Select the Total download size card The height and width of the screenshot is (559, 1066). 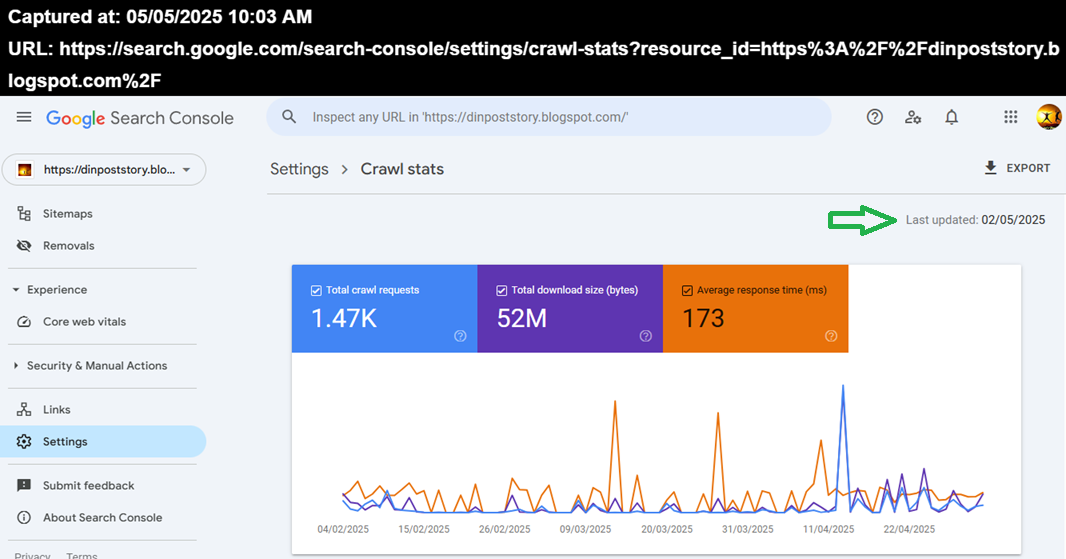pos(570,309)
